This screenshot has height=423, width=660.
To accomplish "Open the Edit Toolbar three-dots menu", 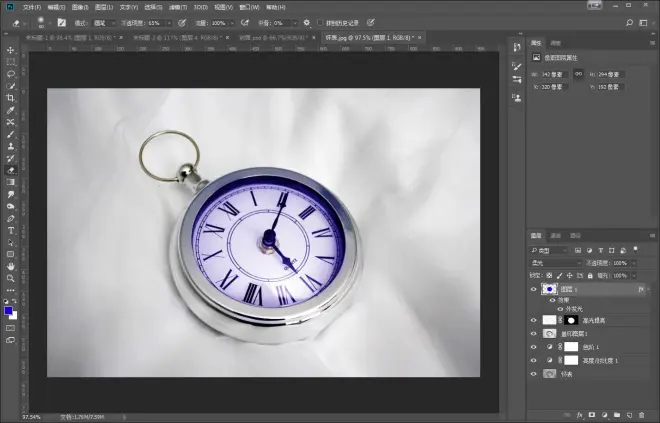I will tap(11, 290).
